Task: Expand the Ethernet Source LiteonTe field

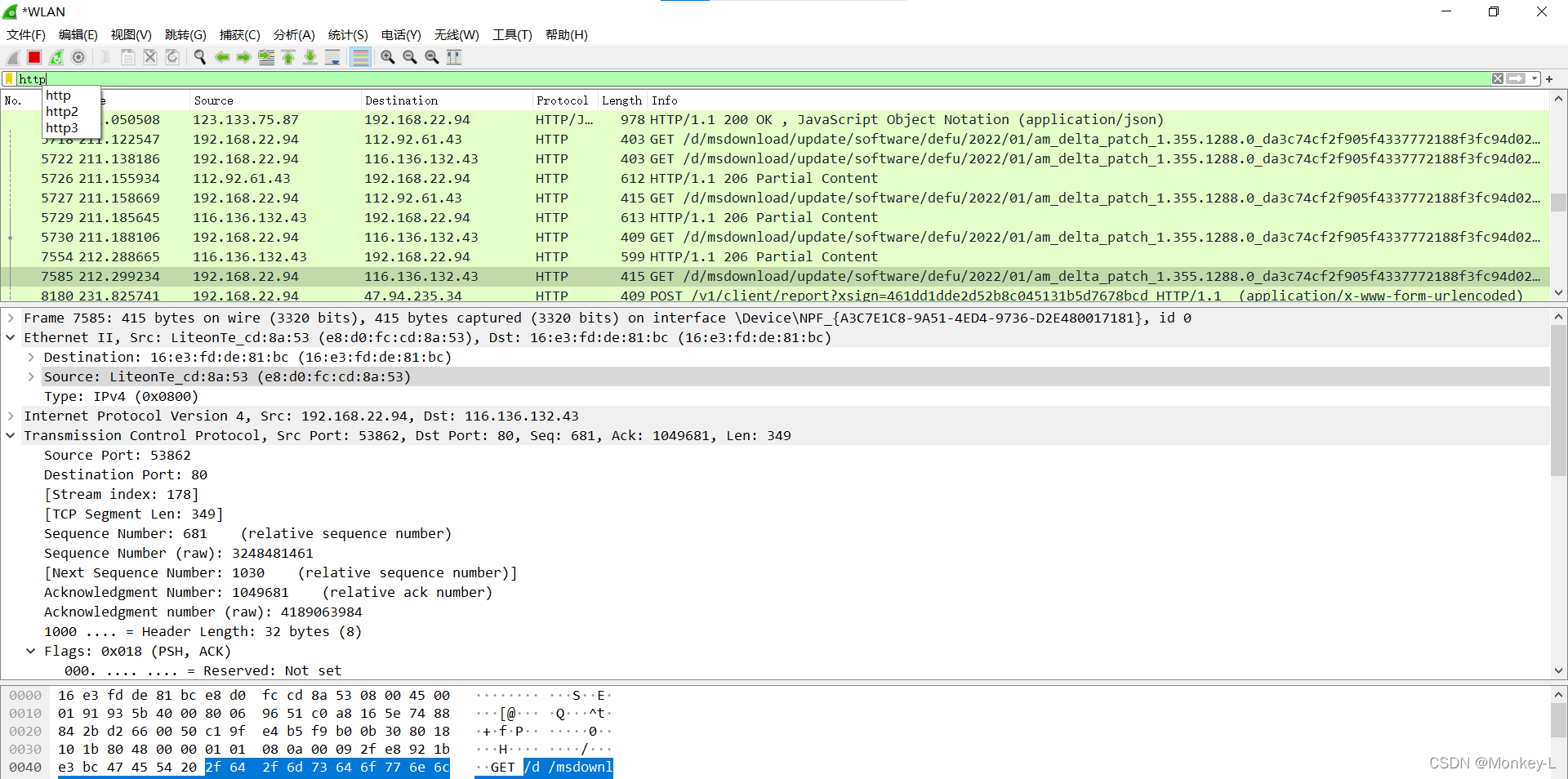Action: click(x=31, y=377)
